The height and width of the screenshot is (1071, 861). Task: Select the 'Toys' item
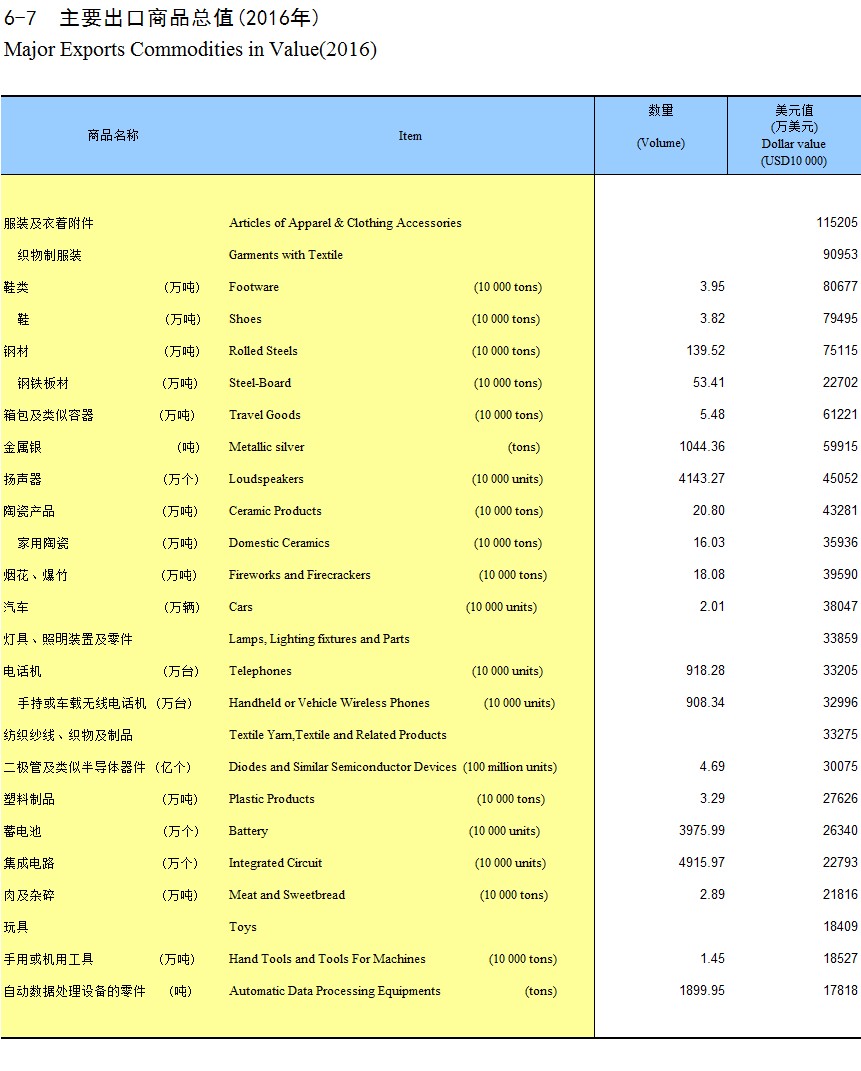[242, 927]
